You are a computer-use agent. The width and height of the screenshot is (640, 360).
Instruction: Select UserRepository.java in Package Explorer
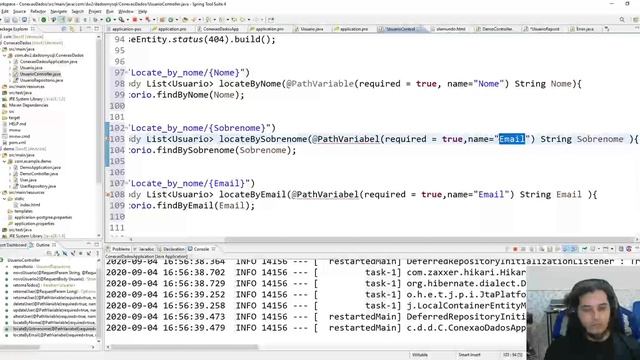tap(38, 186)
